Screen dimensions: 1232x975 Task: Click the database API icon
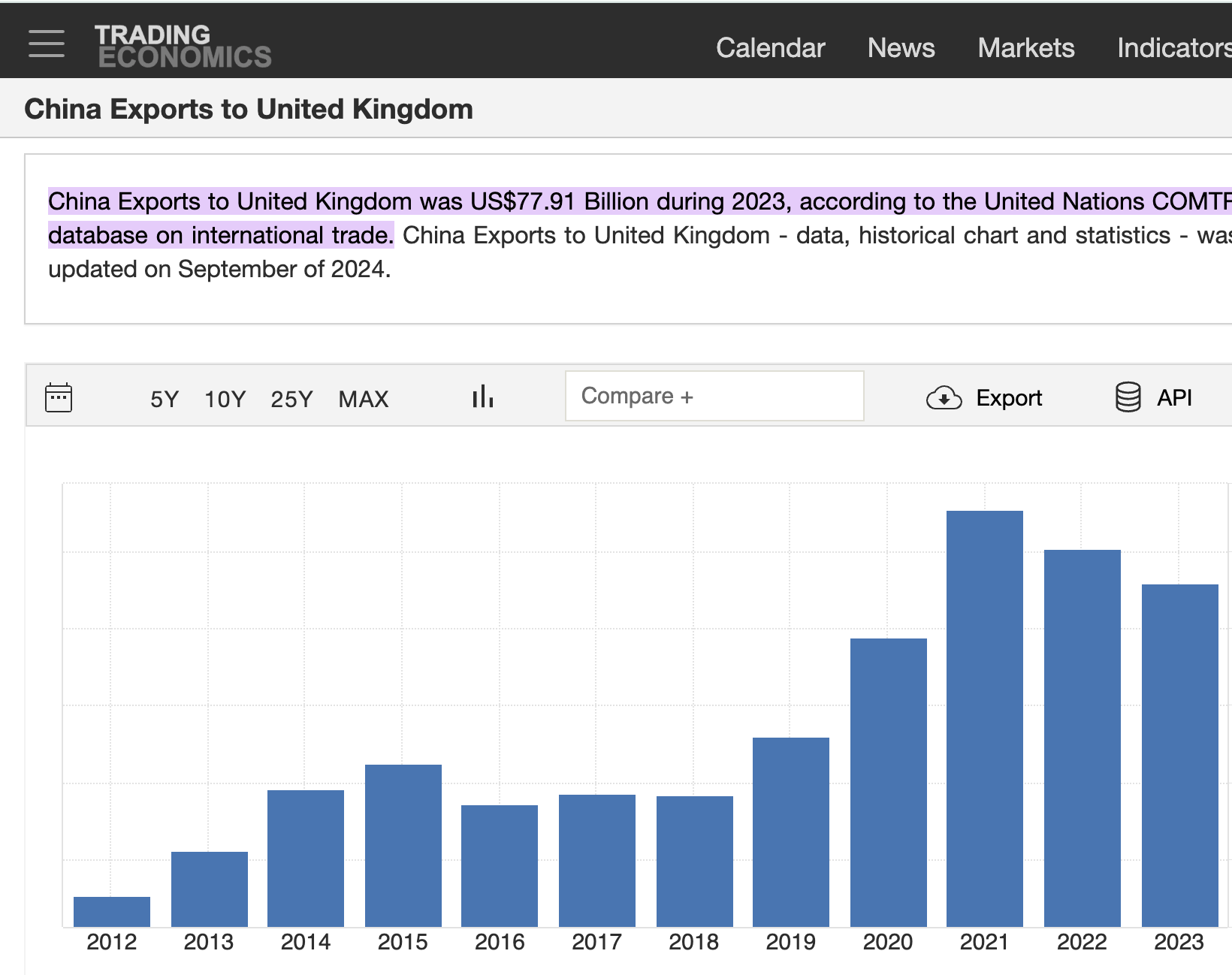tap(1128, 397)
